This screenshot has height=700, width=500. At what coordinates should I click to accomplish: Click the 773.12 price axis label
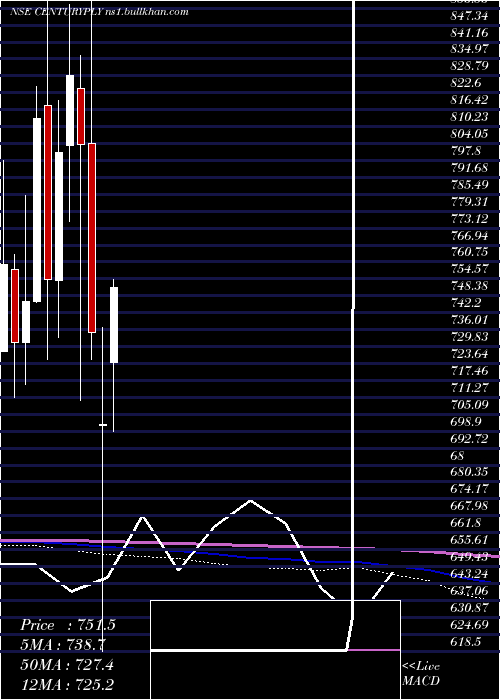[469, 218]
